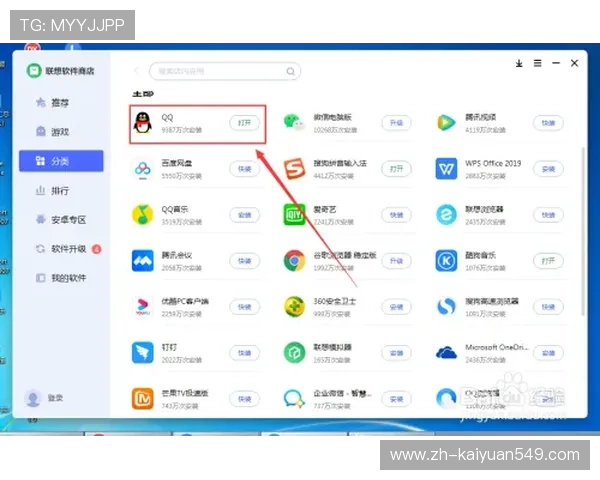Screen dimensions: 600x480
Task: Switch to the 排行 sidebar tab
Action: (59, 190)
